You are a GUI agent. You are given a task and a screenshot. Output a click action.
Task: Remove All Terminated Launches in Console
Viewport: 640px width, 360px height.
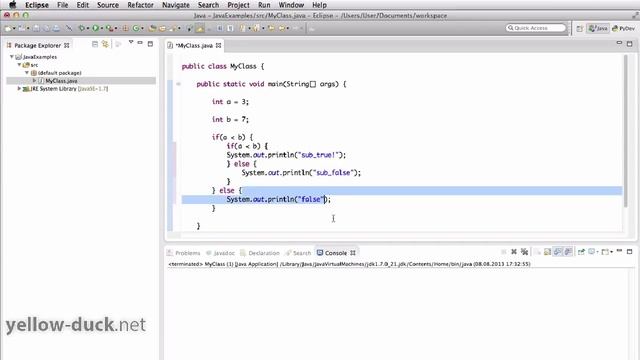pos(524,252)
